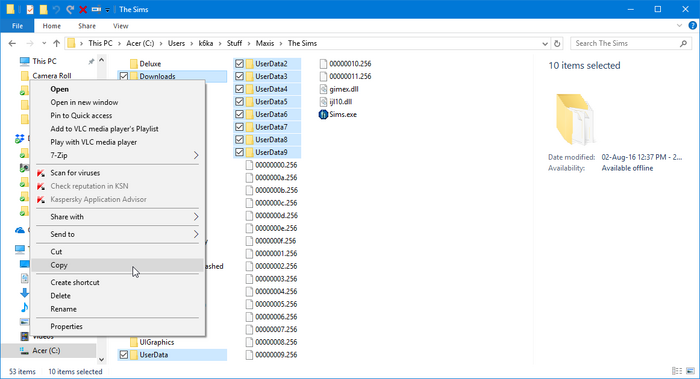The width and height of the screenshot is (700, 379).
Task: Open the address bar history dropdown
Action: (x=545, y=44)
